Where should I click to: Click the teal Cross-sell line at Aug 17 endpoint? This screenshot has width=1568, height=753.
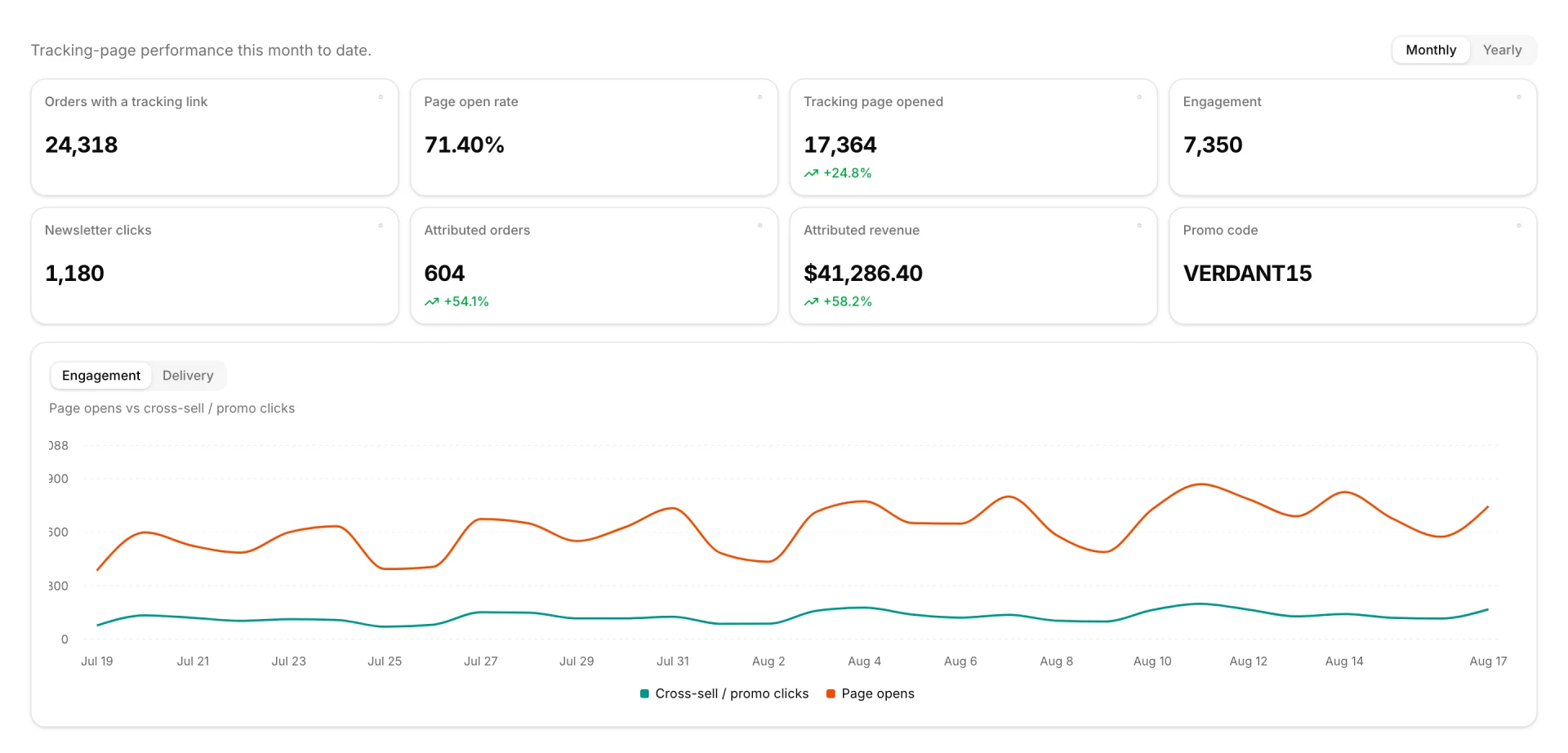pyautogui.click(x=1488, y=609)
